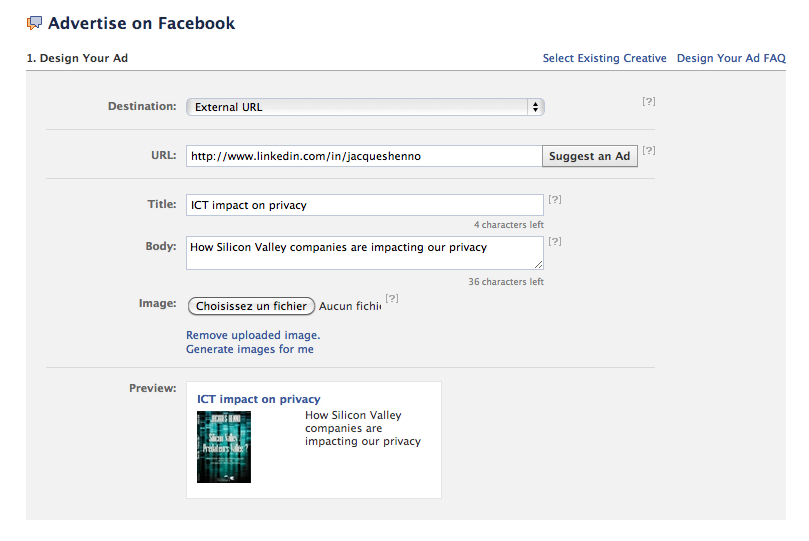The width and height of the screenshot is (809, 541).
Task: Click the Suggest an Ad button
Action: (x=590, y=156)
